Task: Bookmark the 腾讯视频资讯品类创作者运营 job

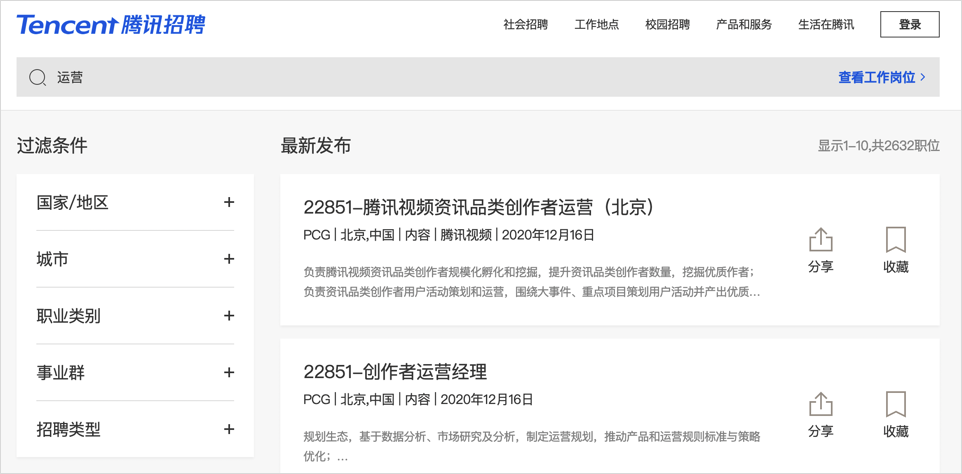Action: [x=896, y=250]
